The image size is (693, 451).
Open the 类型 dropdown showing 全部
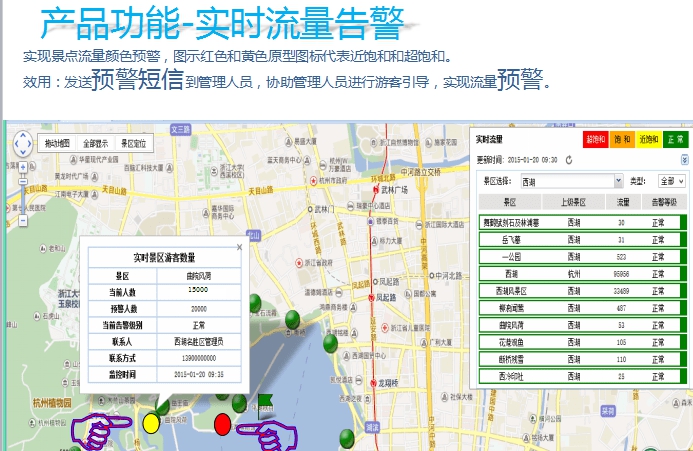pyautogui.click(x=671, y=181)
